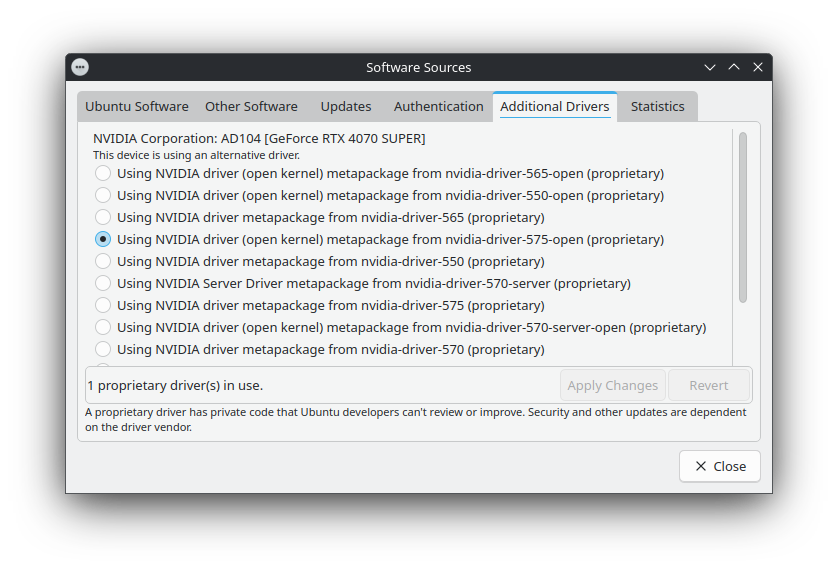Select nvidia-driver-570-server Server Driver
The height and width of the screenshot is (571, 838).
(363, 283)
